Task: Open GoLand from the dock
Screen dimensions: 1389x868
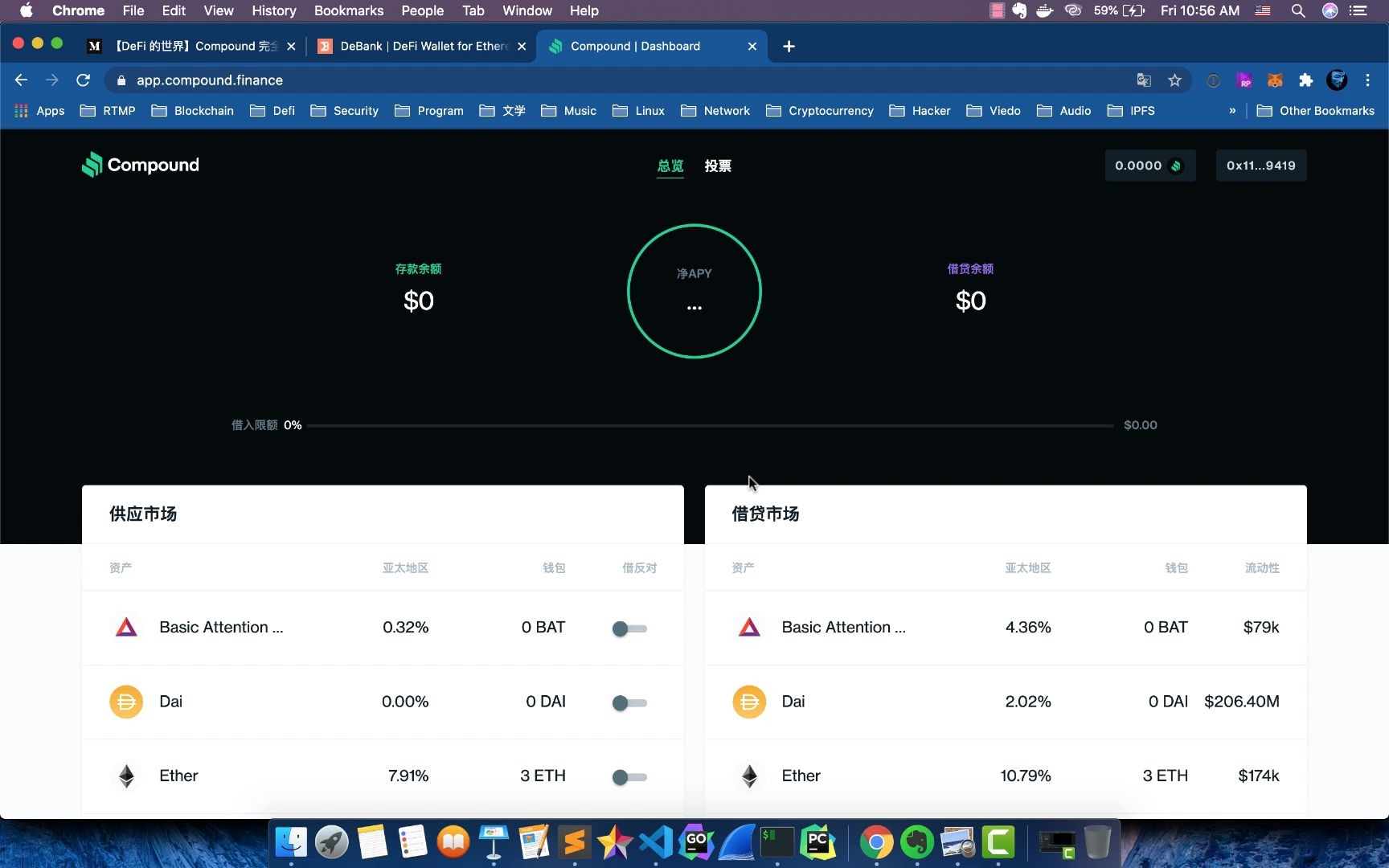Action: (x=695, y=842)
